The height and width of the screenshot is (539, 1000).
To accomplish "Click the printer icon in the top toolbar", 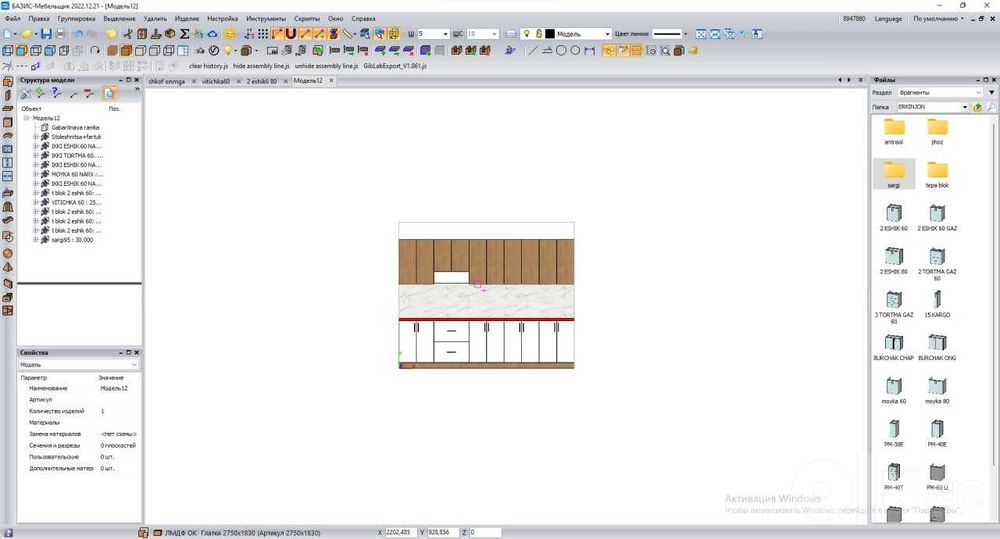I will (x=60, y=34).
